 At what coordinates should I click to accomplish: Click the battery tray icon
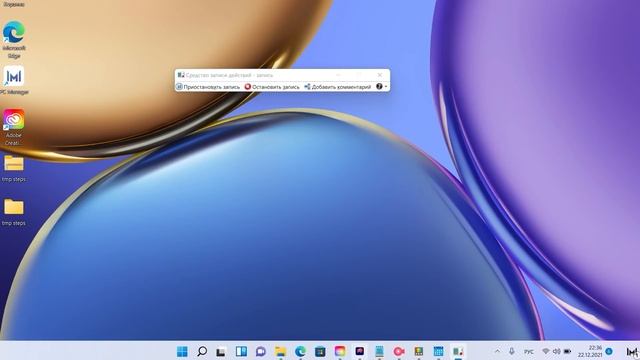(x=567, y=351)
